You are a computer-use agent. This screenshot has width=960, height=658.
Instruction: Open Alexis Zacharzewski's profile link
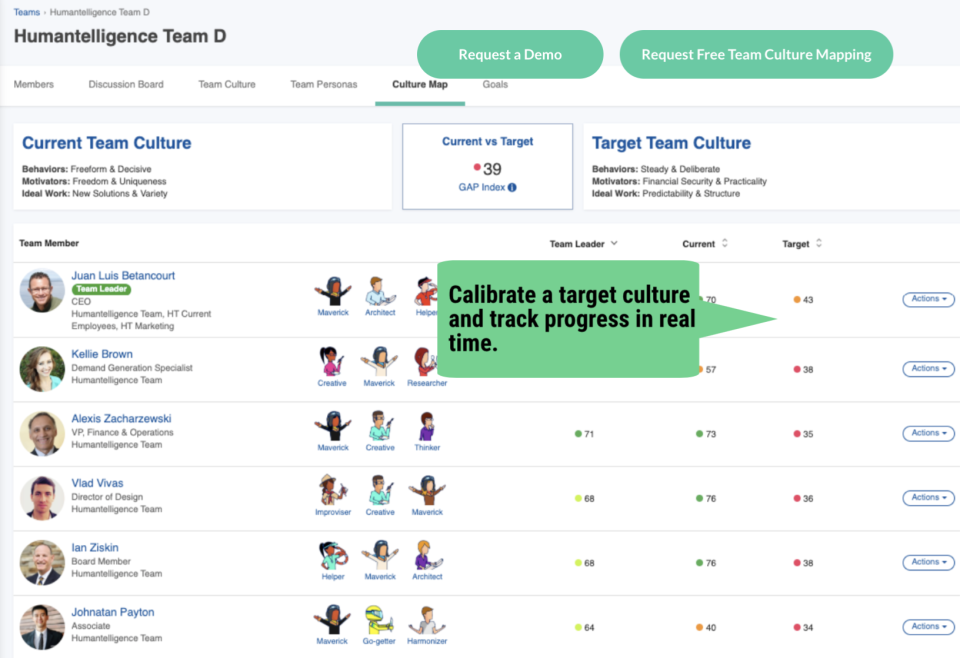[x=121, y=419]
